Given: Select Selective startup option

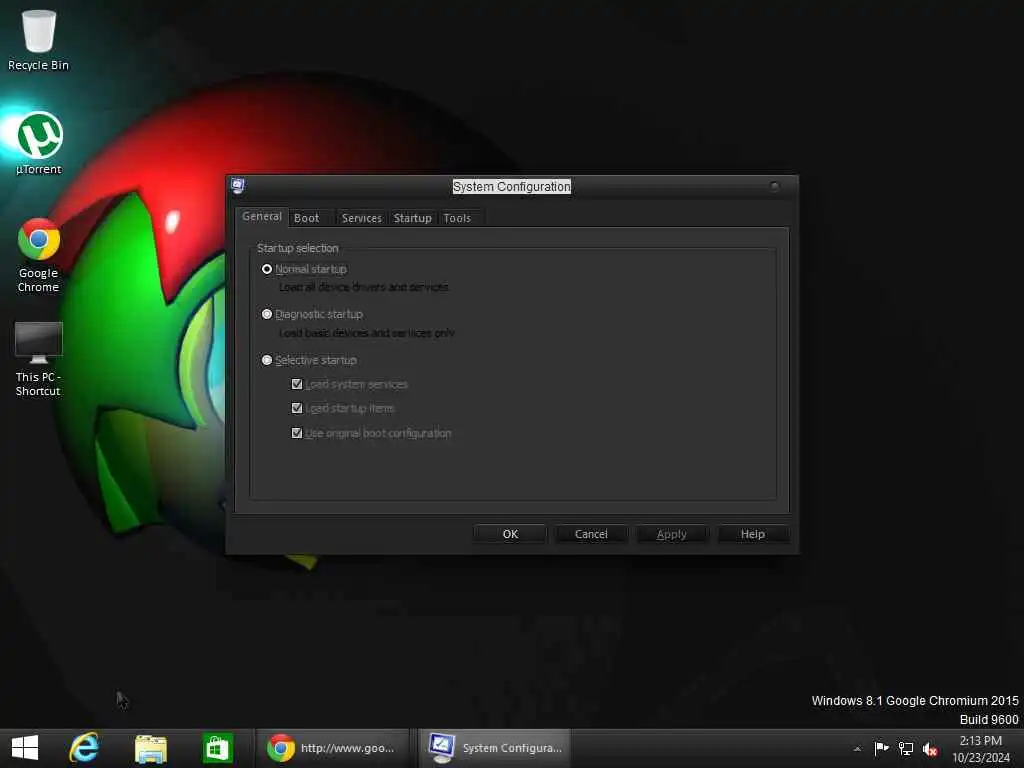Looking at the screenshot, I should pyautogui.click(x=309, y=360).
